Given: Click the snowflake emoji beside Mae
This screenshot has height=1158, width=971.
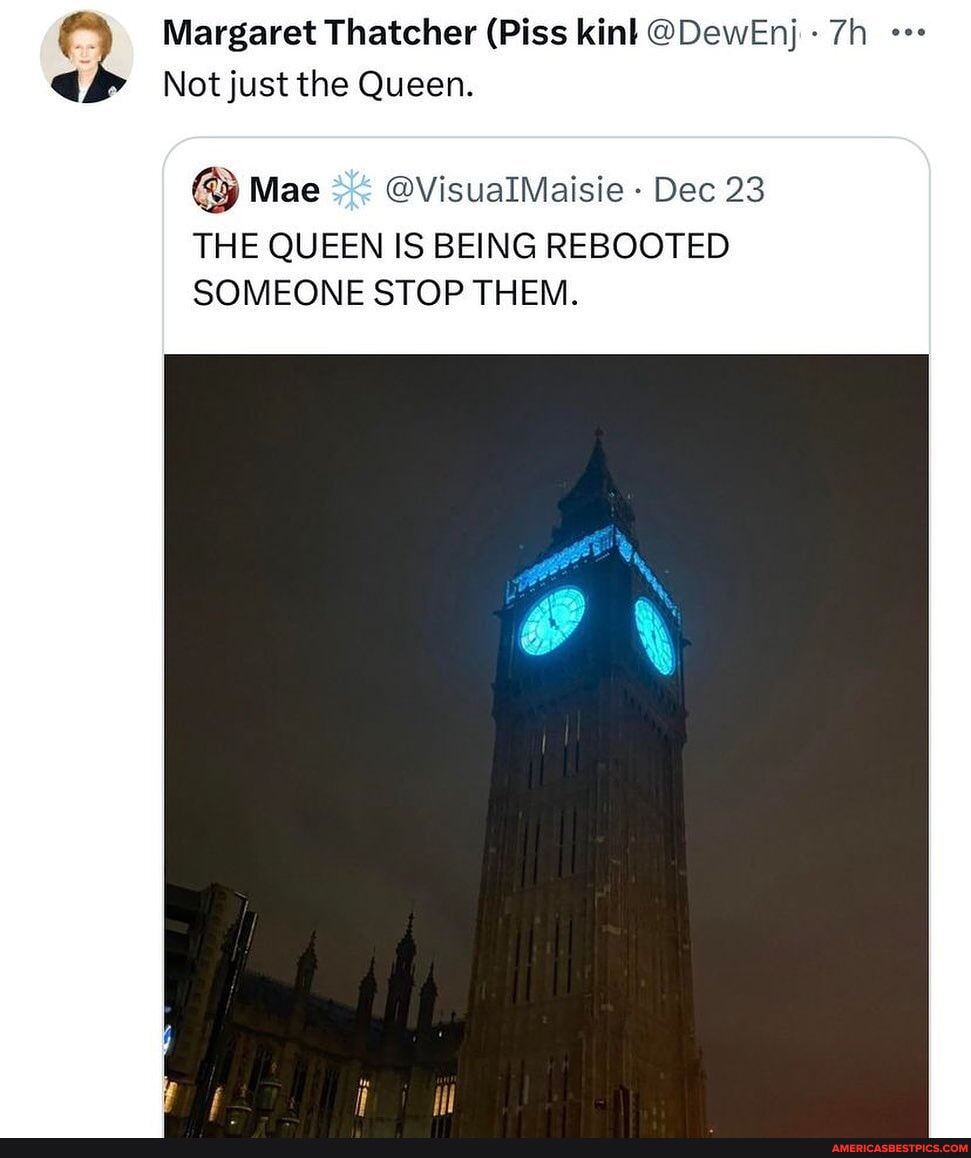Looking at the screenshot, I should click(x=351, y=190).
